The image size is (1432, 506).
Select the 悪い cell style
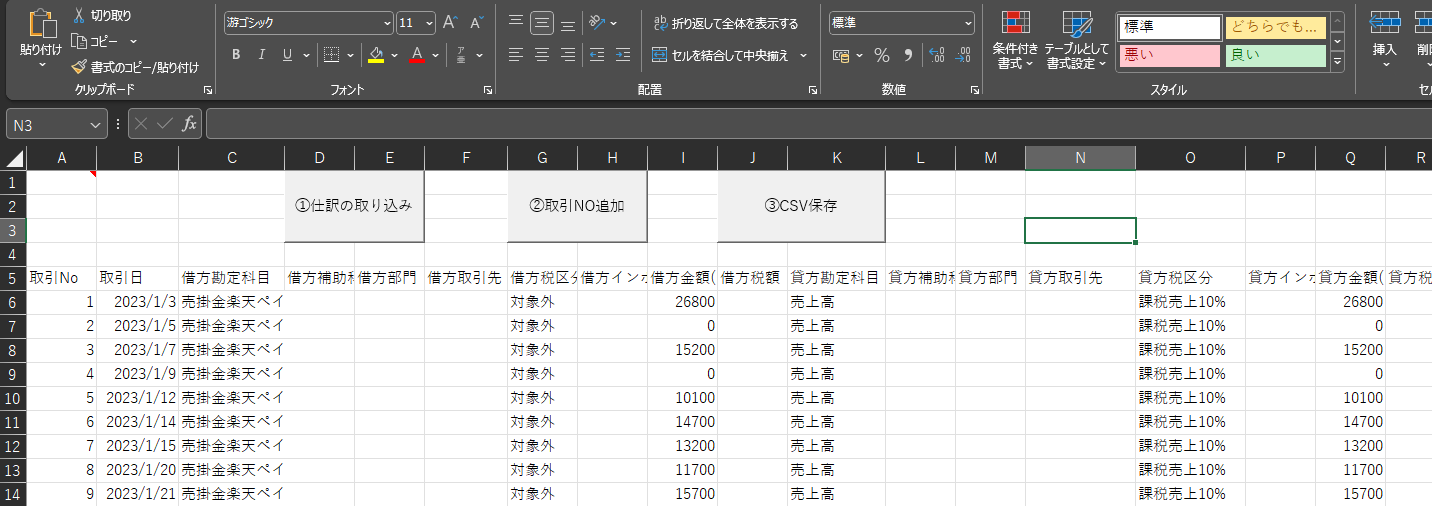point(1168,55)
